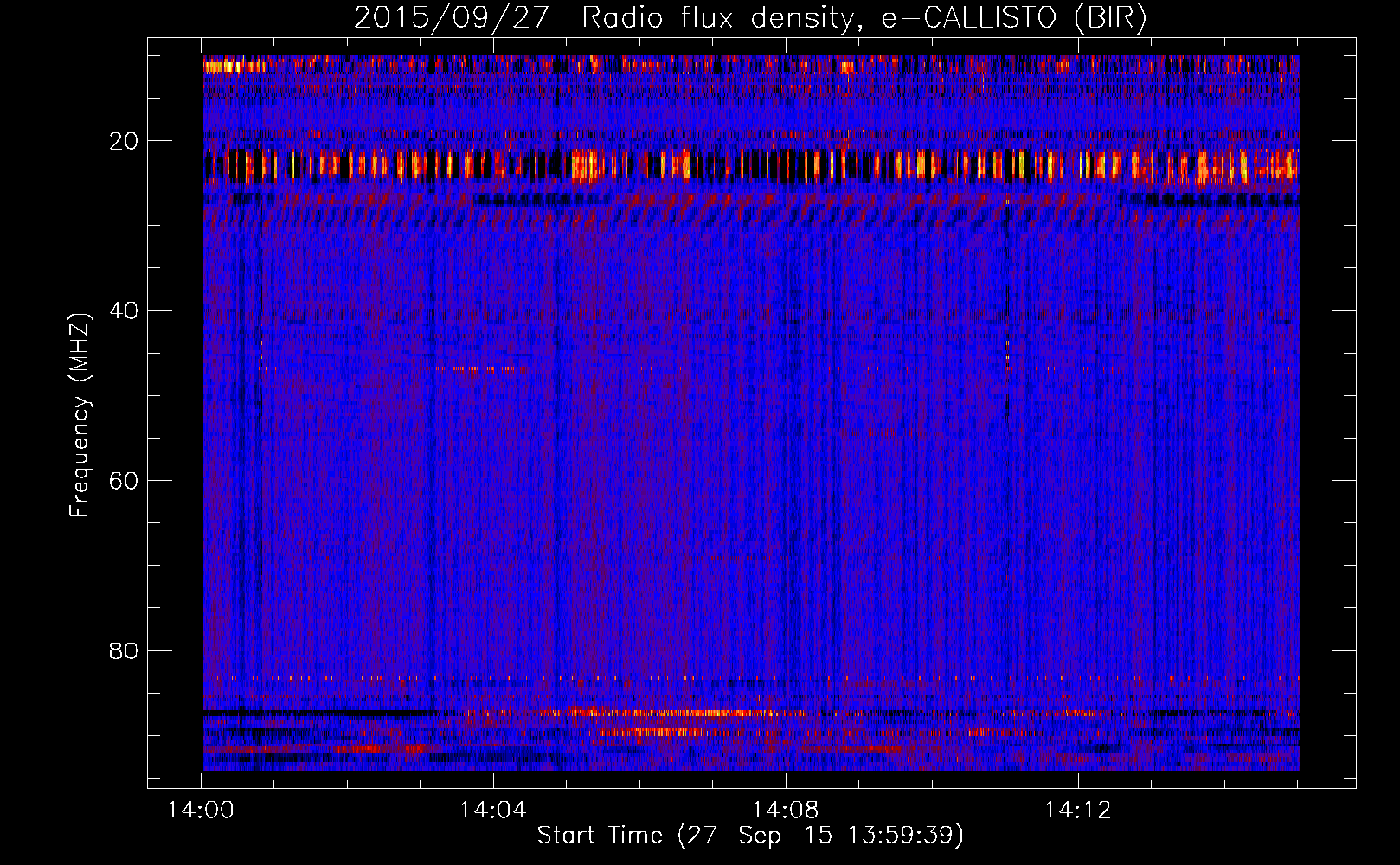Click the "80" frequency tick label
This screenshot has height=865, width=1400.
(x=125, y=650)
